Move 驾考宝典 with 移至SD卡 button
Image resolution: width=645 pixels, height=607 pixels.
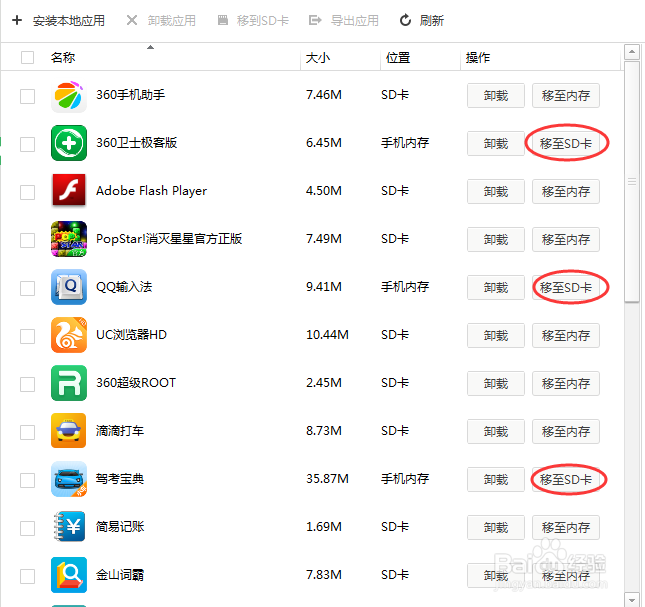click(566, 480)
